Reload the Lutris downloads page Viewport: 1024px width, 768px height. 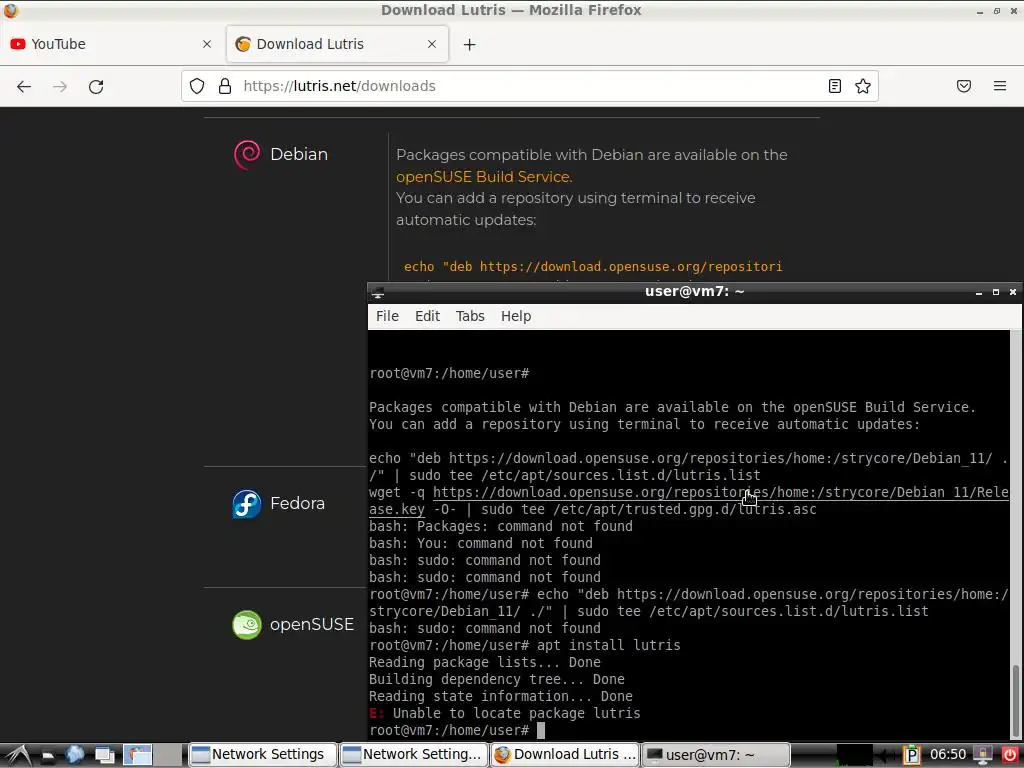(96, 86)
